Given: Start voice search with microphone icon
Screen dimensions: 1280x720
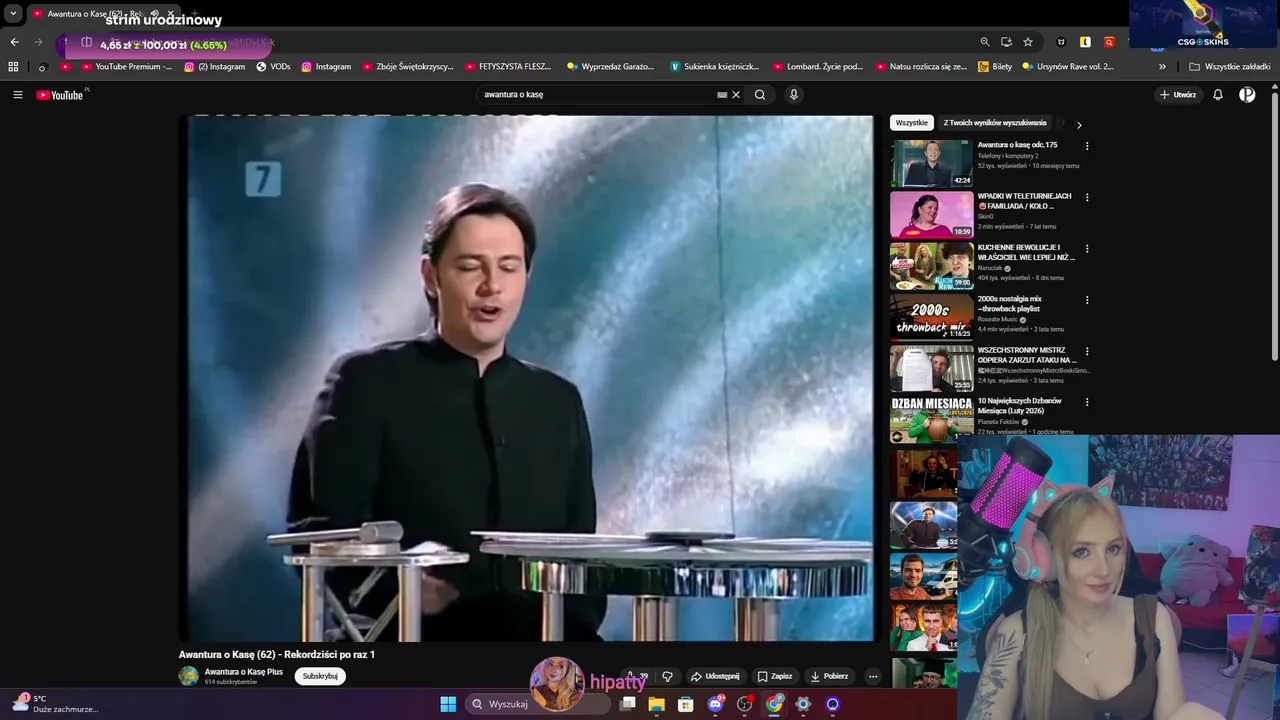Looking at the screenshot, I should 794,95.
